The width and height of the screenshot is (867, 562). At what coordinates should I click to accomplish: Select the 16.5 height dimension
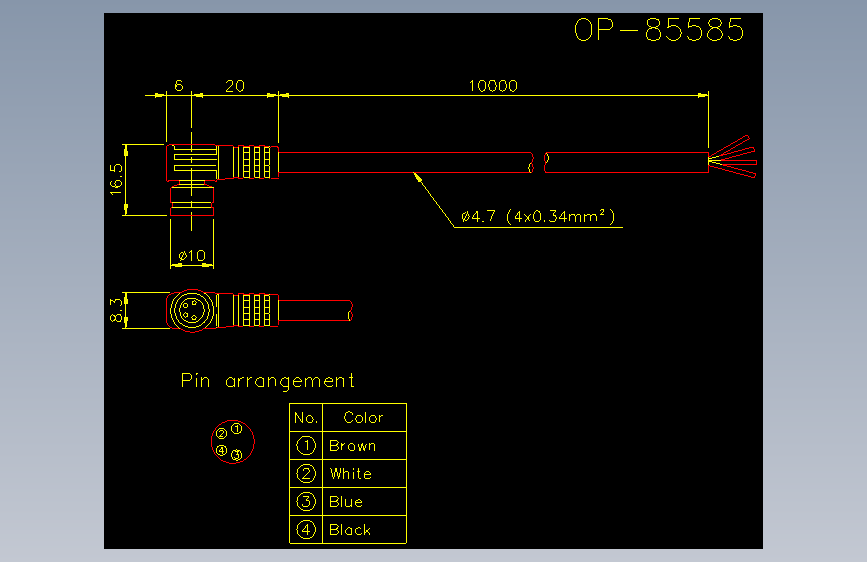116,179
